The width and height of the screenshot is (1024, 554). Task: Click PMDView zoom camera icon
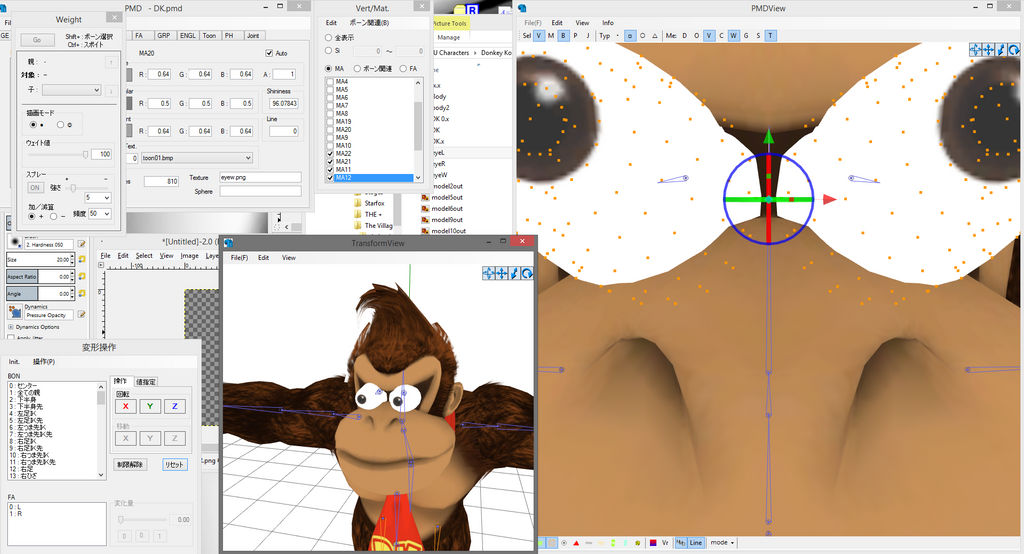1001,50
